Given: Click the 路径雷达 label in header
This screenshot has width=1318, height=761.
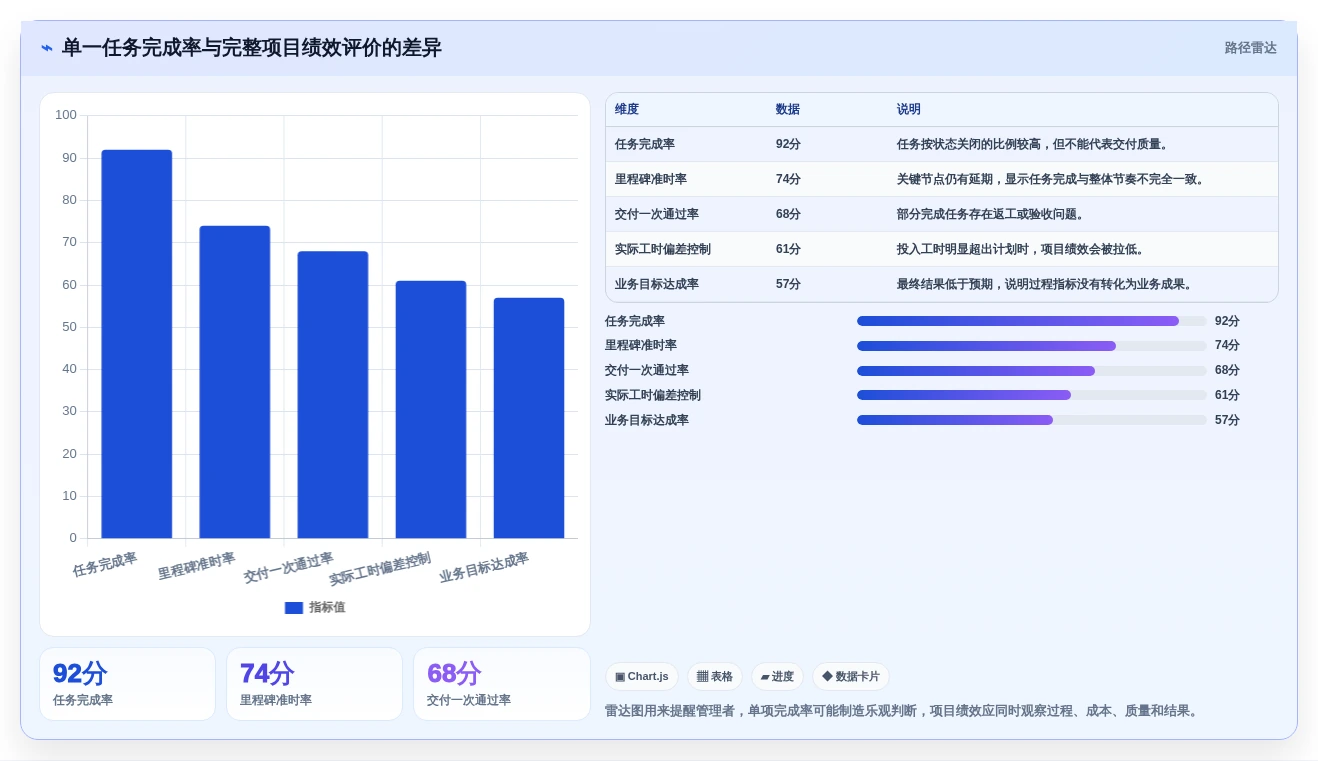Looking at the screenshot, I should (x=1250, y=48).
